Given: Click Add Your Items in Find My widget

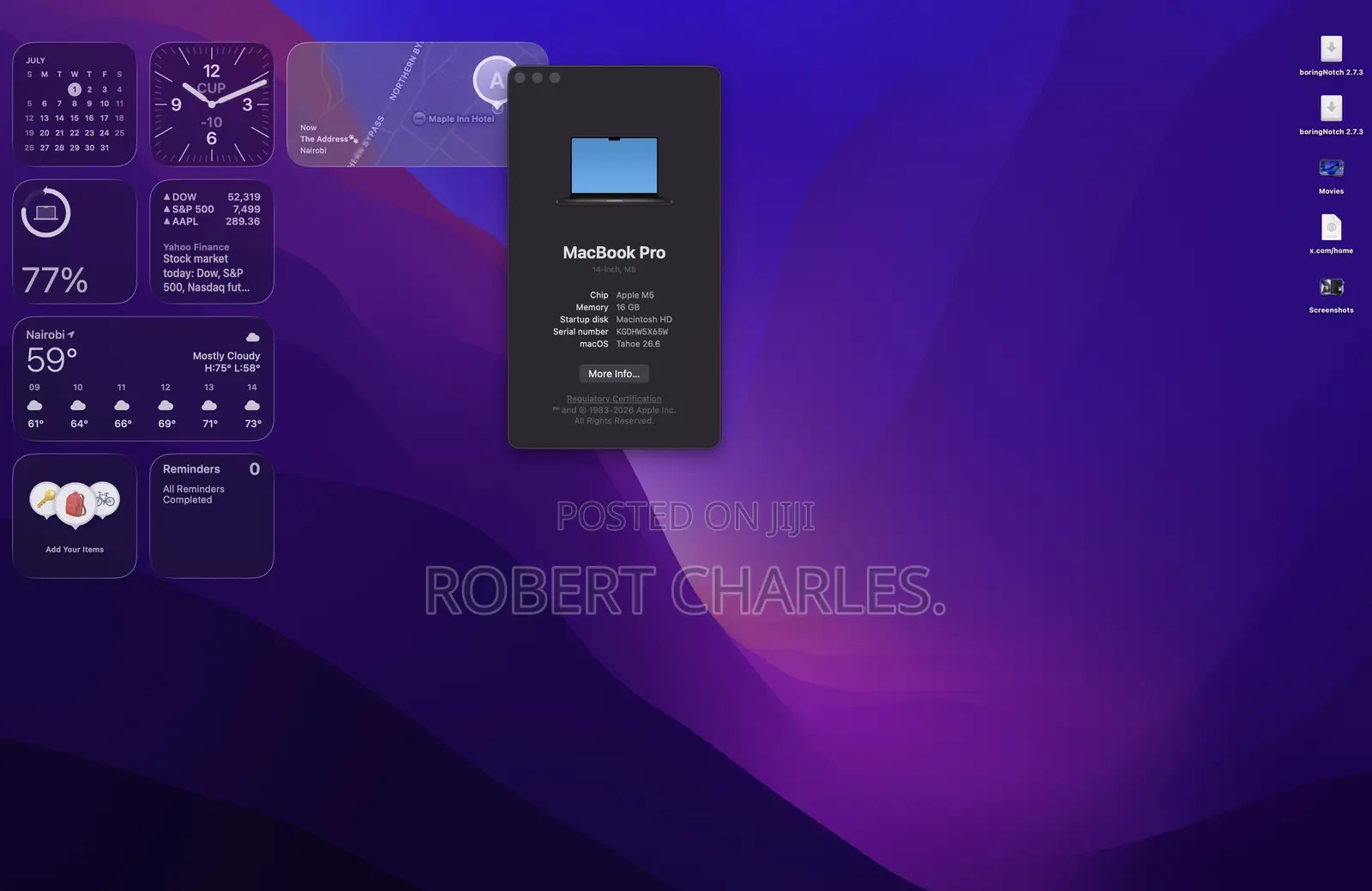Looking at the screenshot, I should click(x=75, y=550).
